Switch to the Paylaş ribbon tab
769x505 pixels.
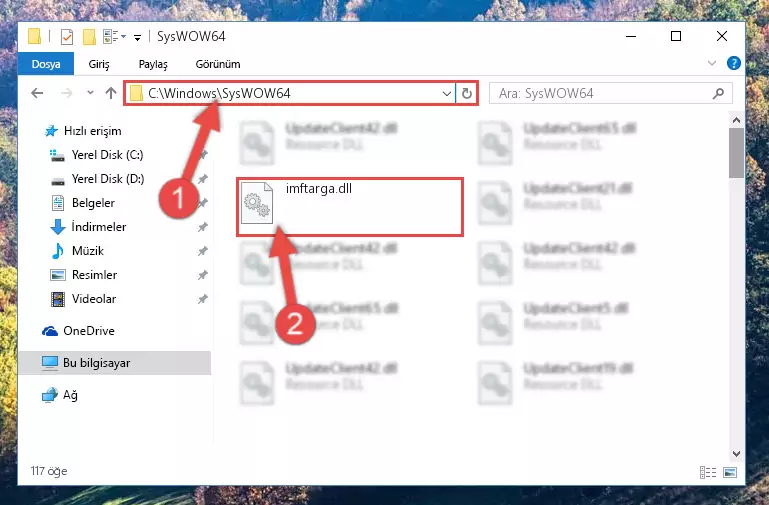click(x=153, y=64)
